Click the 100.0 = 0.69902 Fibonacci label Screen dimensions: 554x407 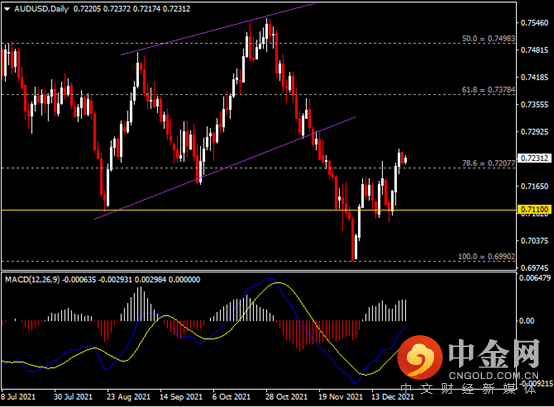(487, 256)
